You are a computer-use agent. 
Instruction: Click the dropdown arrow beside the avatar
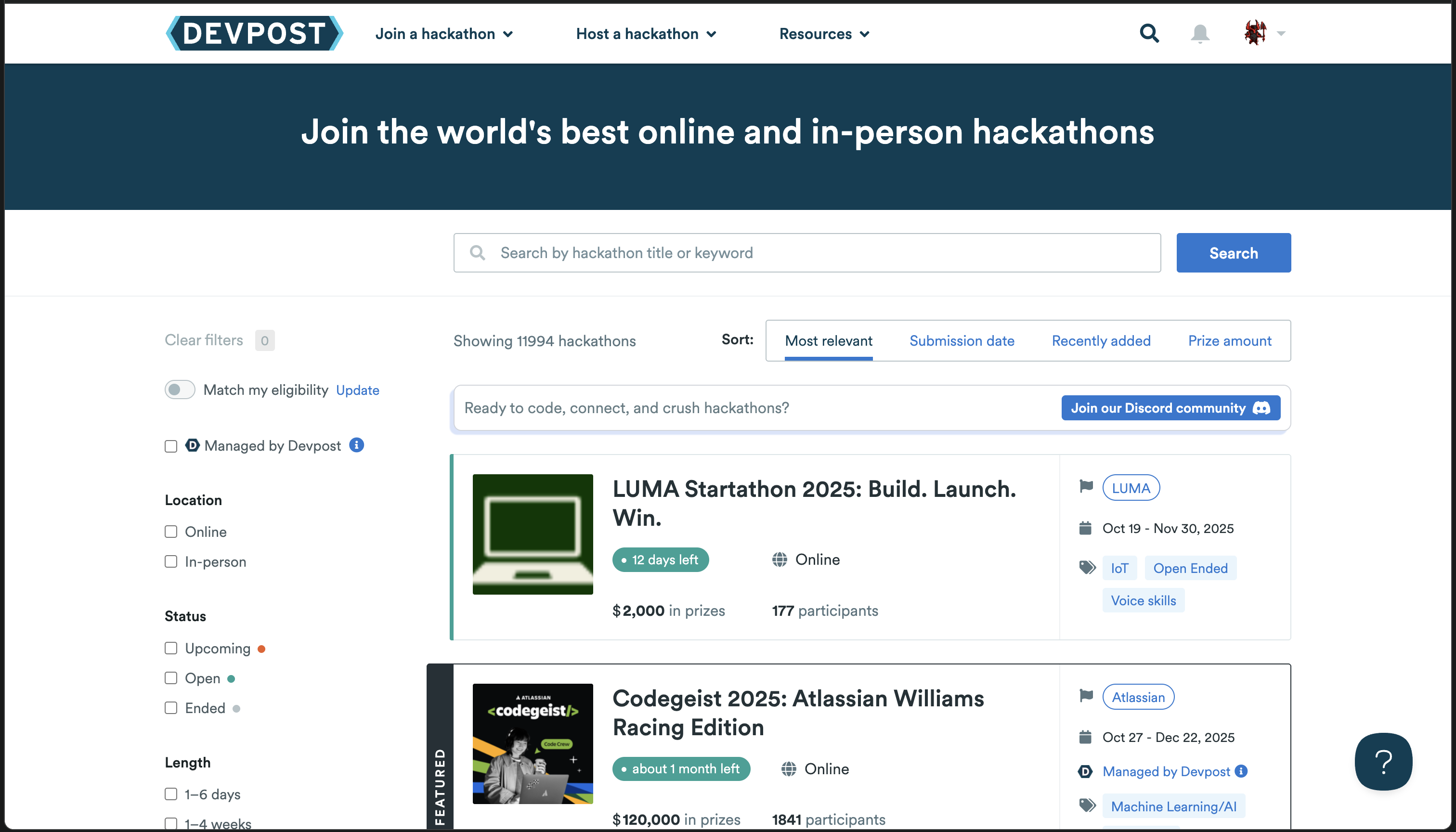pos(1281,33)
